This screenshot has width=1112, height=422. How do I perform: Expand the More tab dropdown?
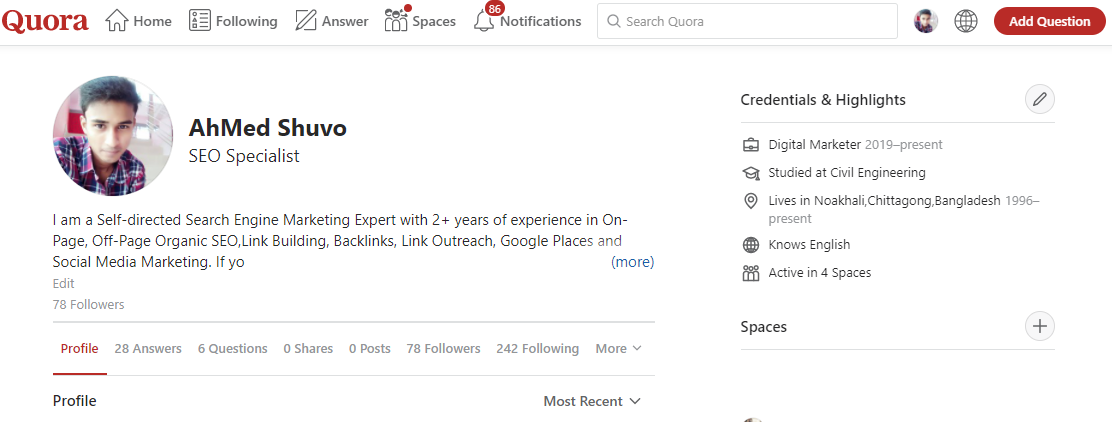(x=618, y=349)
